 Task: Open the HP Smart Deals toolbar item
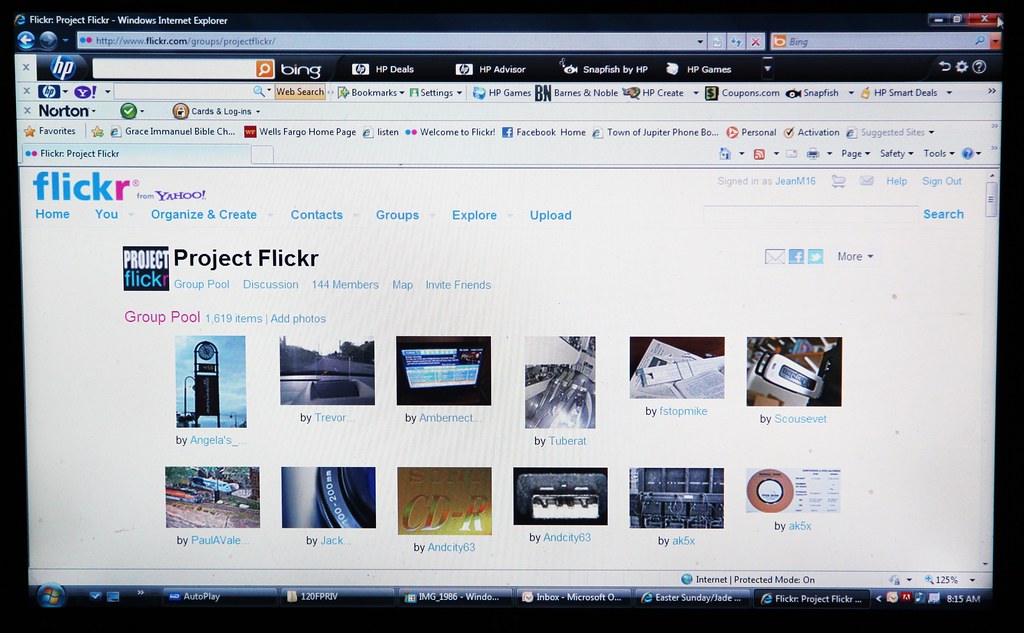[x=905, y=93]
